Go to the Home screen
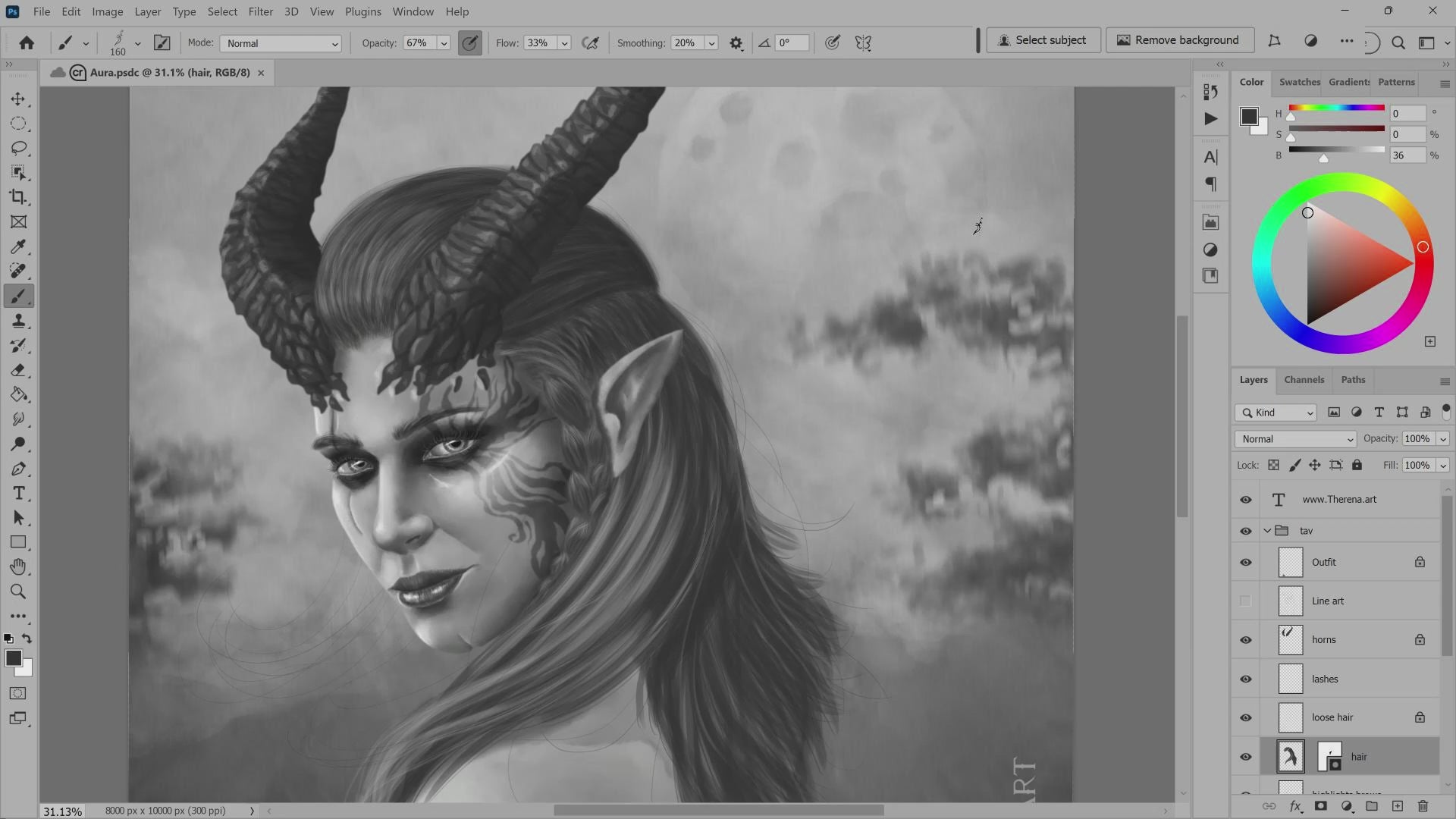The height and width of the screenshot is (819, 1456). pyautogui.click(x=27, y=43)
